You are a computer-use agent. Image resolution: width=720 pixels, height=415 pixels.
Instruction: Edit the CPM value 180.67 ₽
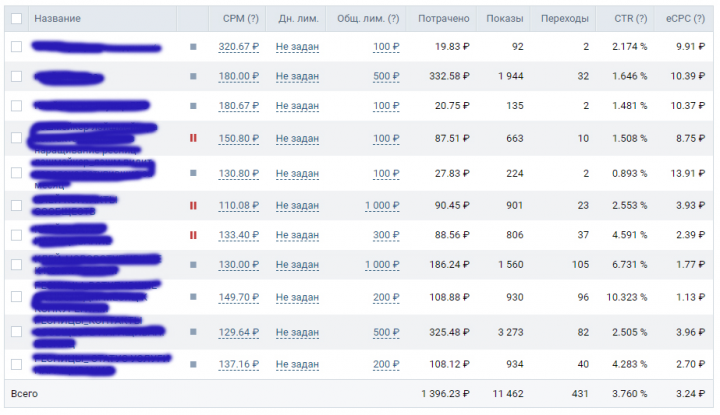coord(239,106)
